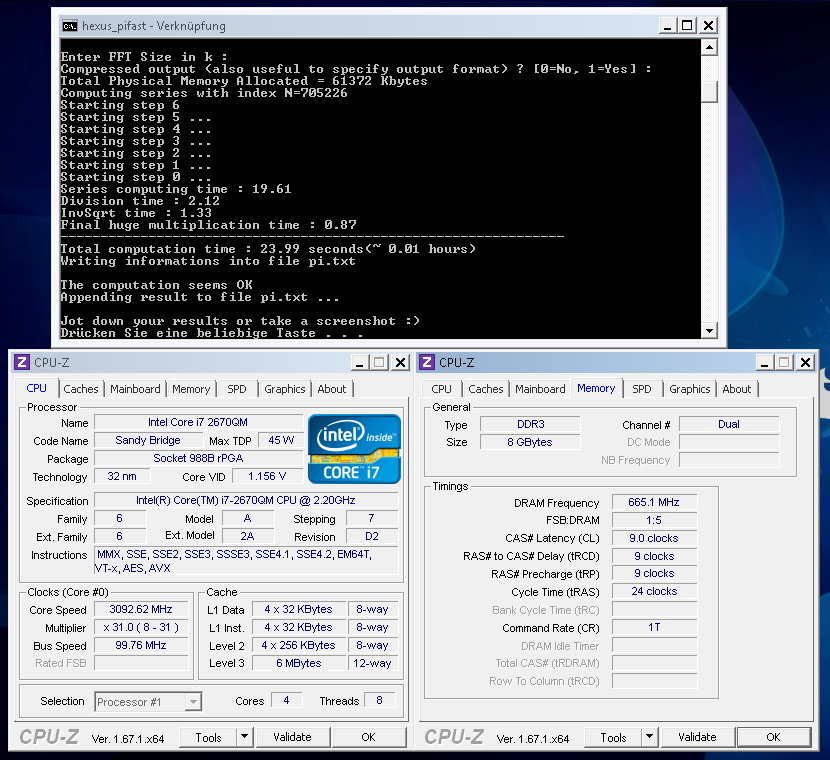
Task: Select SPD tab in the left CPU-Z window
Action: pos(237,389)
